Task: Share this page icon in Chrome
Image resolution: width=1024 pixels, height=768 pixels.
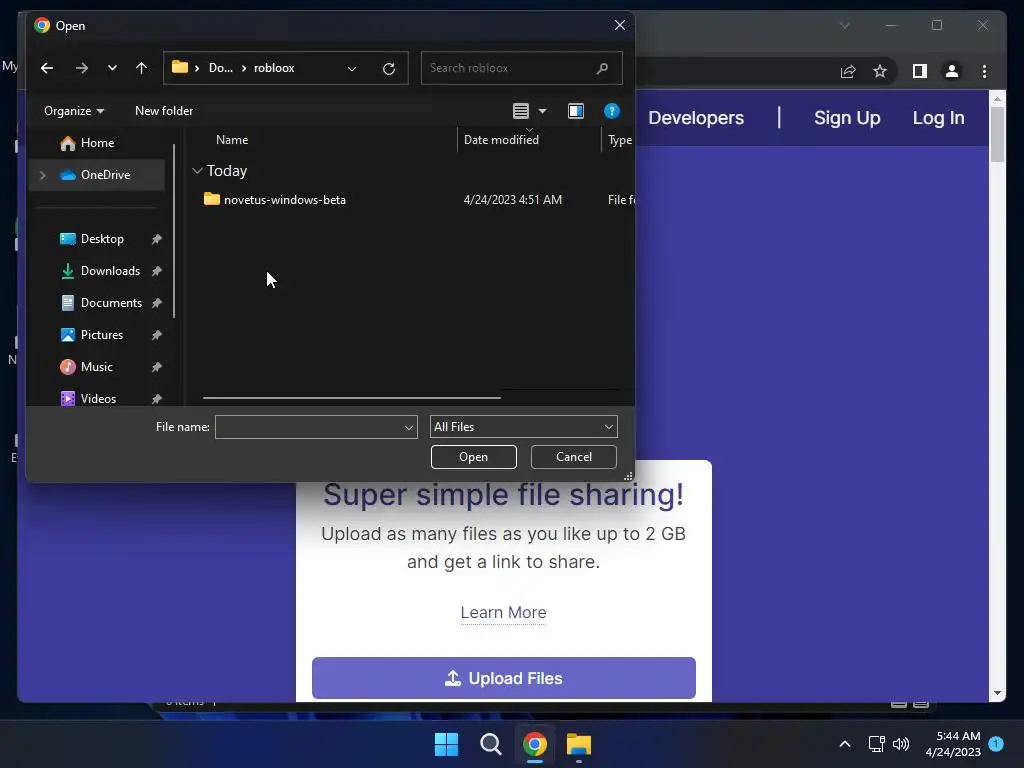Action: click(x=848, y=71)
